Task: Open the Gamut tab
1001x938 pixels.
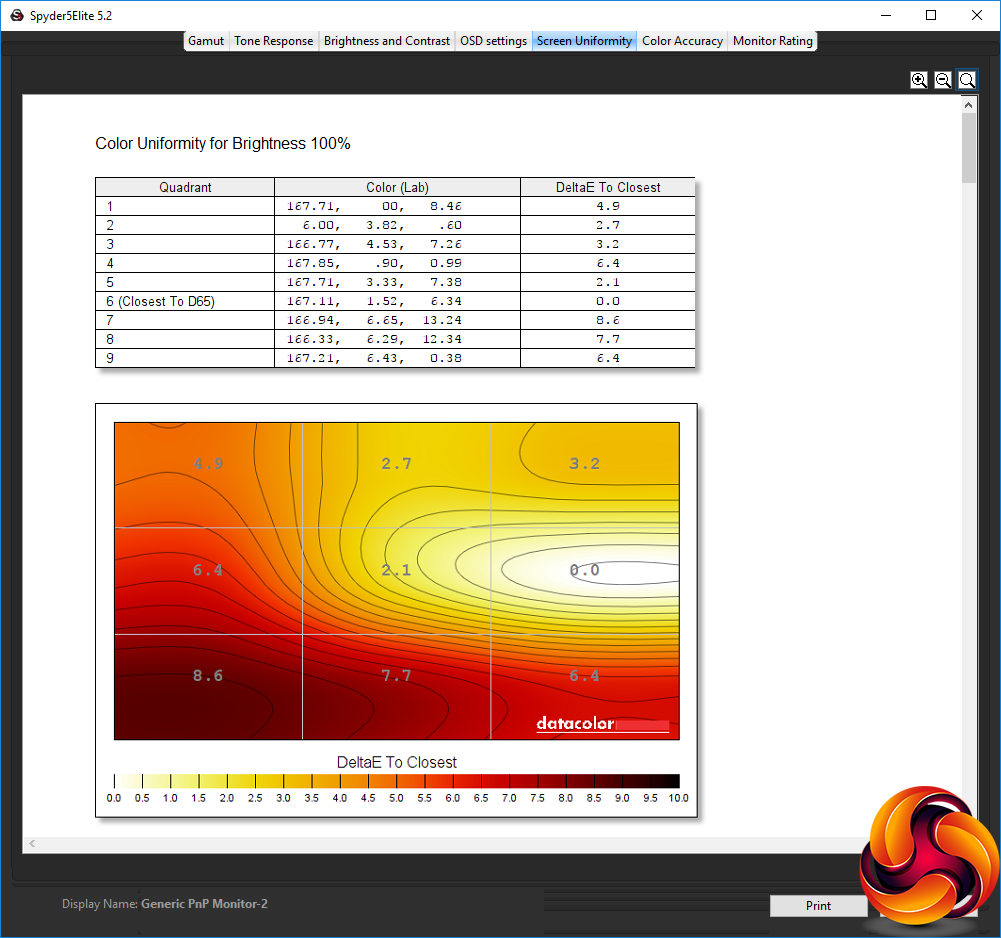Action: (206, 41)
